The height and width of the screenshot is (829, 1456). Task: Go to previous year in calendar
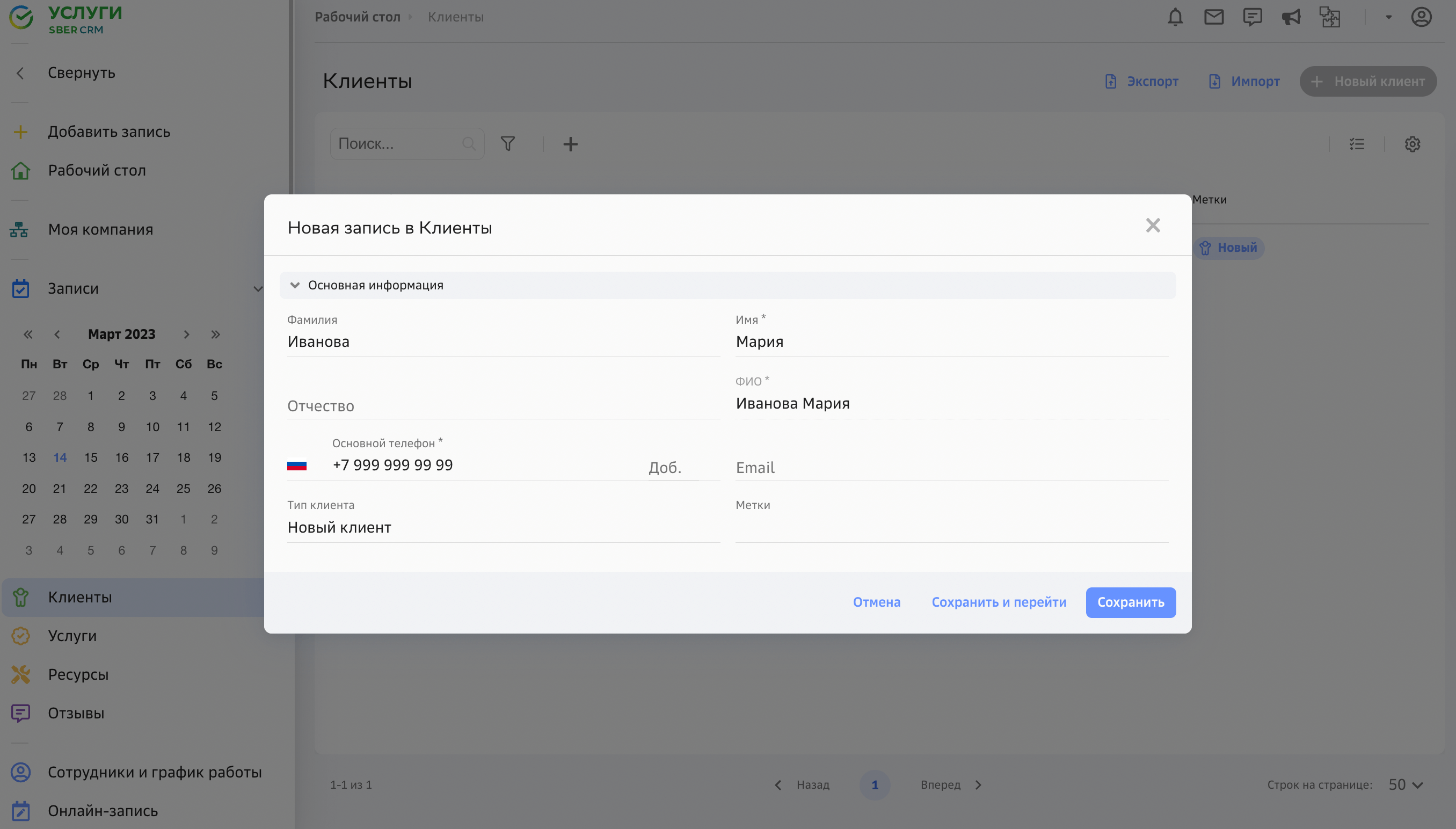click(x=27, y=334)
